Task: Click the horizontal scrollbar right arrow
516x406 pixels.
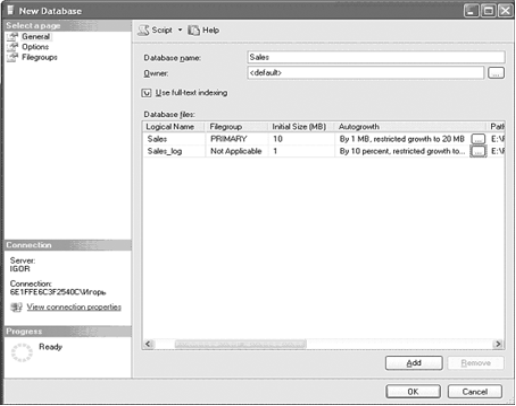Action: [498, 344]
